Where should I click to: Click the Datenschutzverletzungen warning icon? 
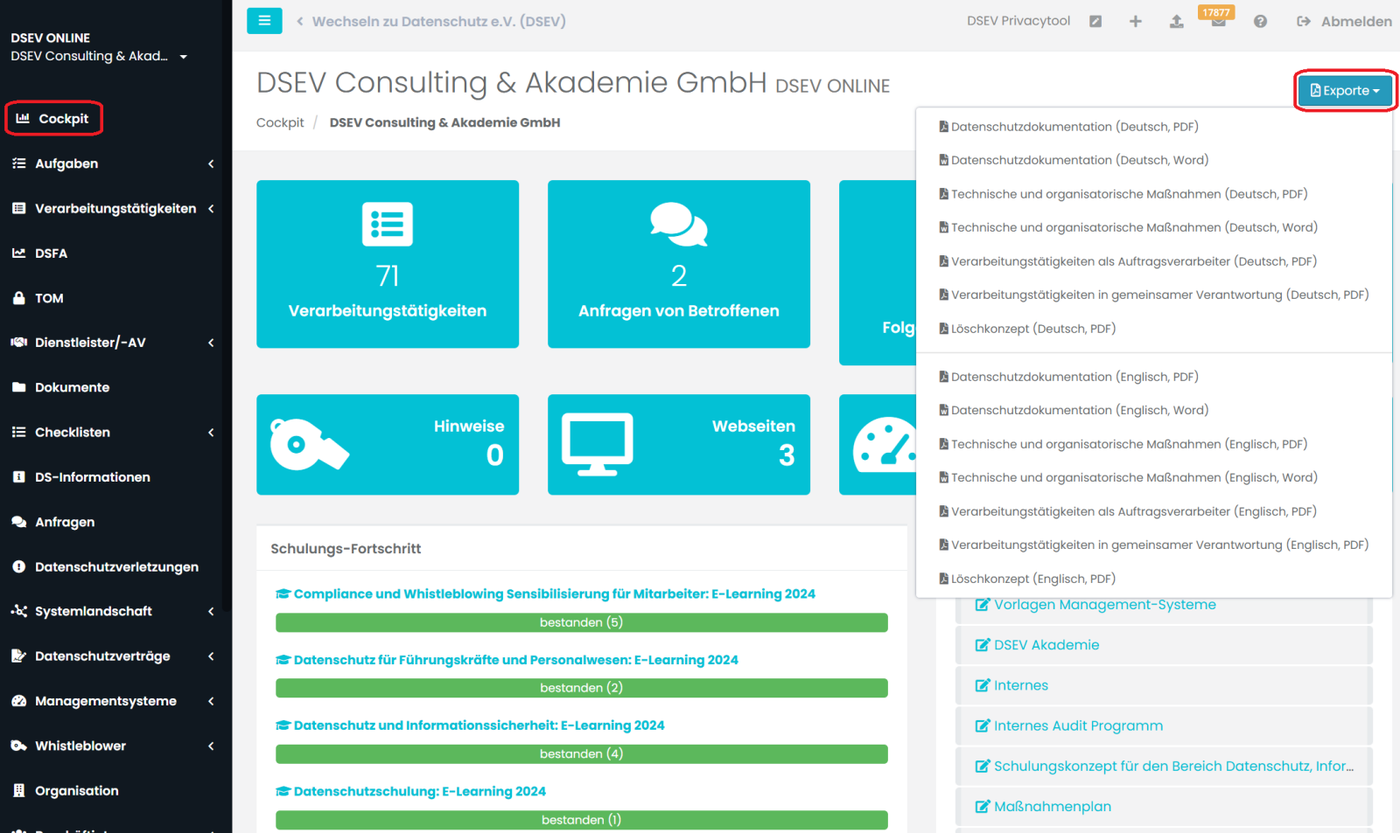click(x=18, y=567)
